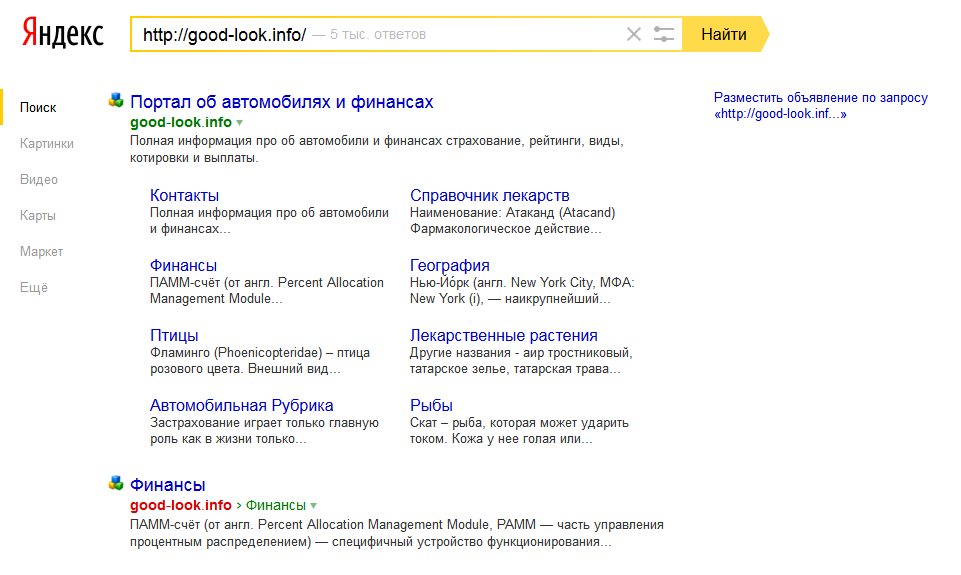Click the '5 тыс. ответов' hint text
Screen dimensions: 961x575
(x=378, y=34)
